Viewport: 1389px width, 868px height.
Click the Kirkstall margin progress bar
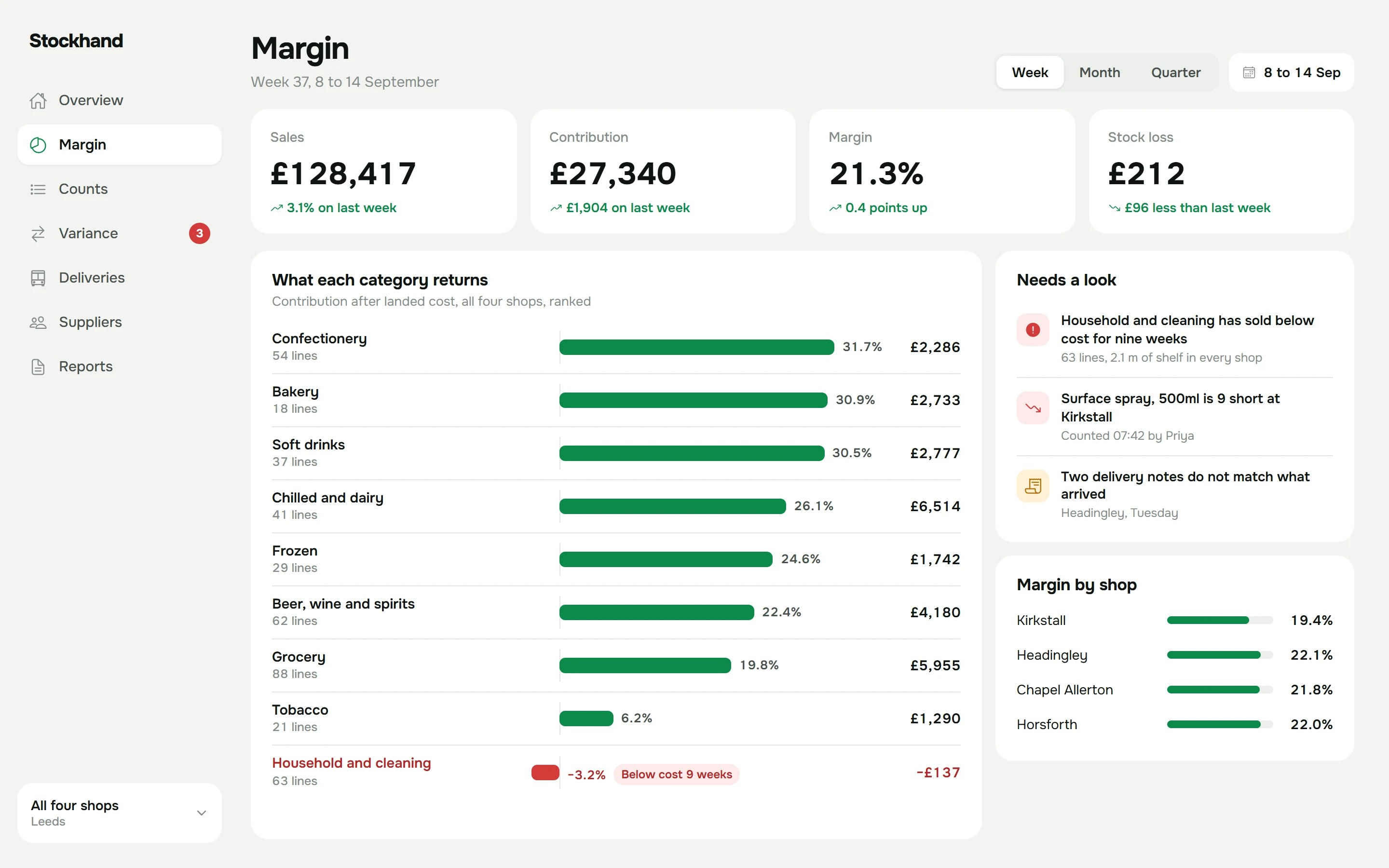(1220, 620)
